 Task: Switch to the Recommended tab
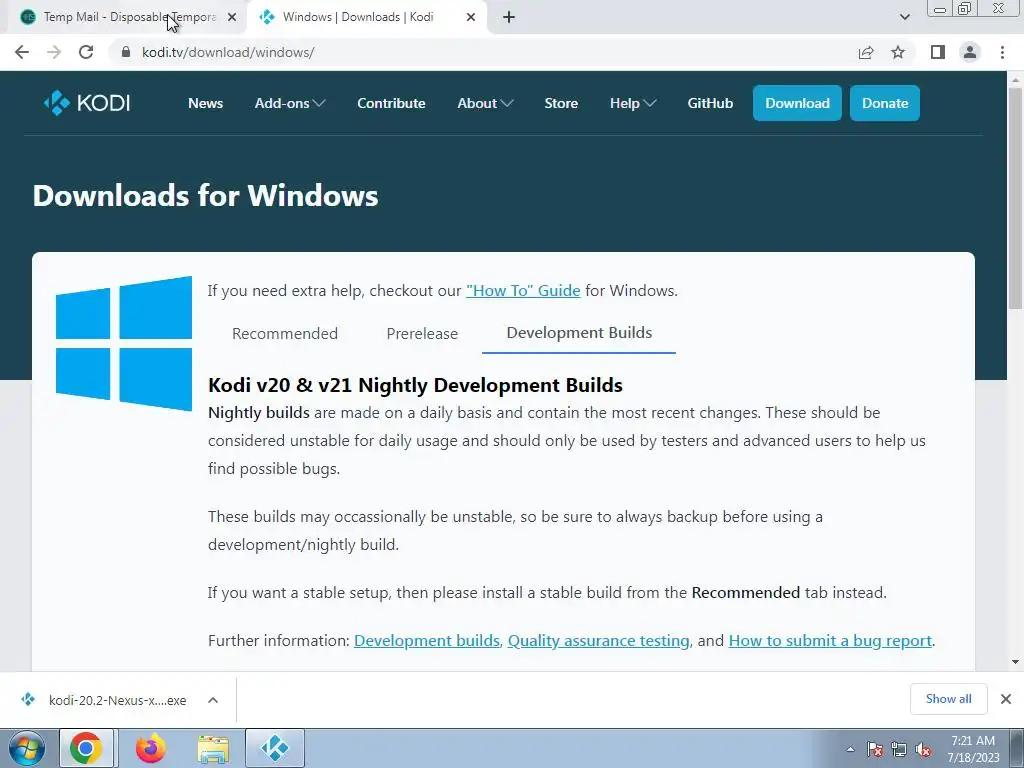[285, 334]
